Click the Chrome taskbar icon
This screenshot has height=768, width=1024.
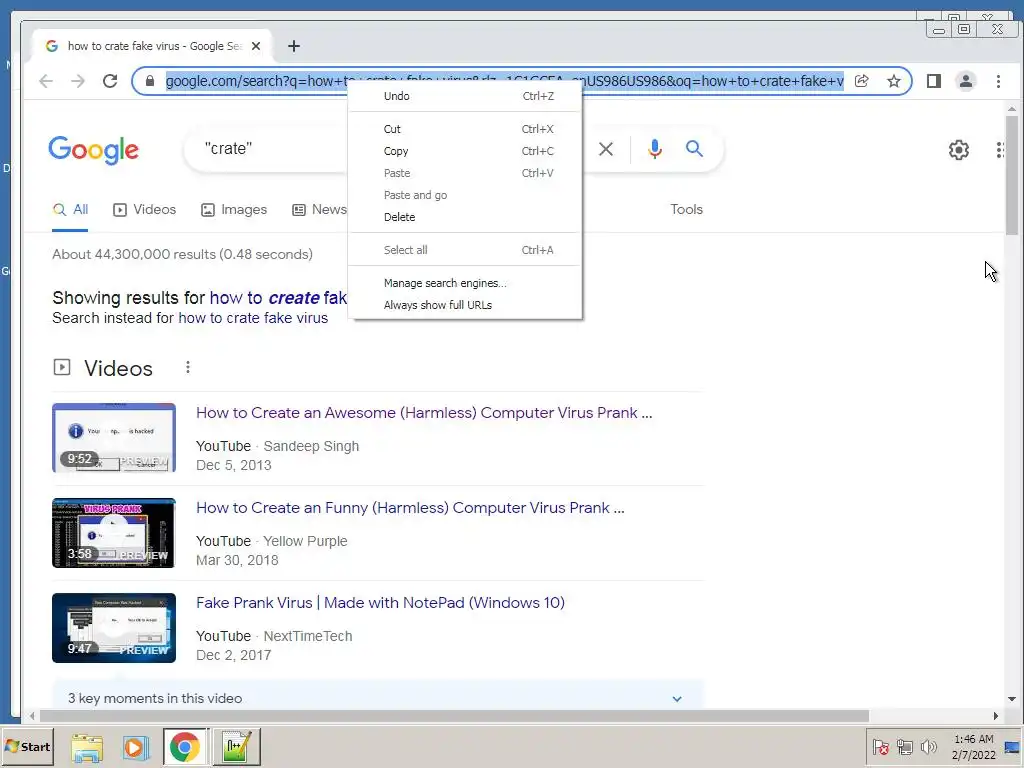tap(185, 746)
